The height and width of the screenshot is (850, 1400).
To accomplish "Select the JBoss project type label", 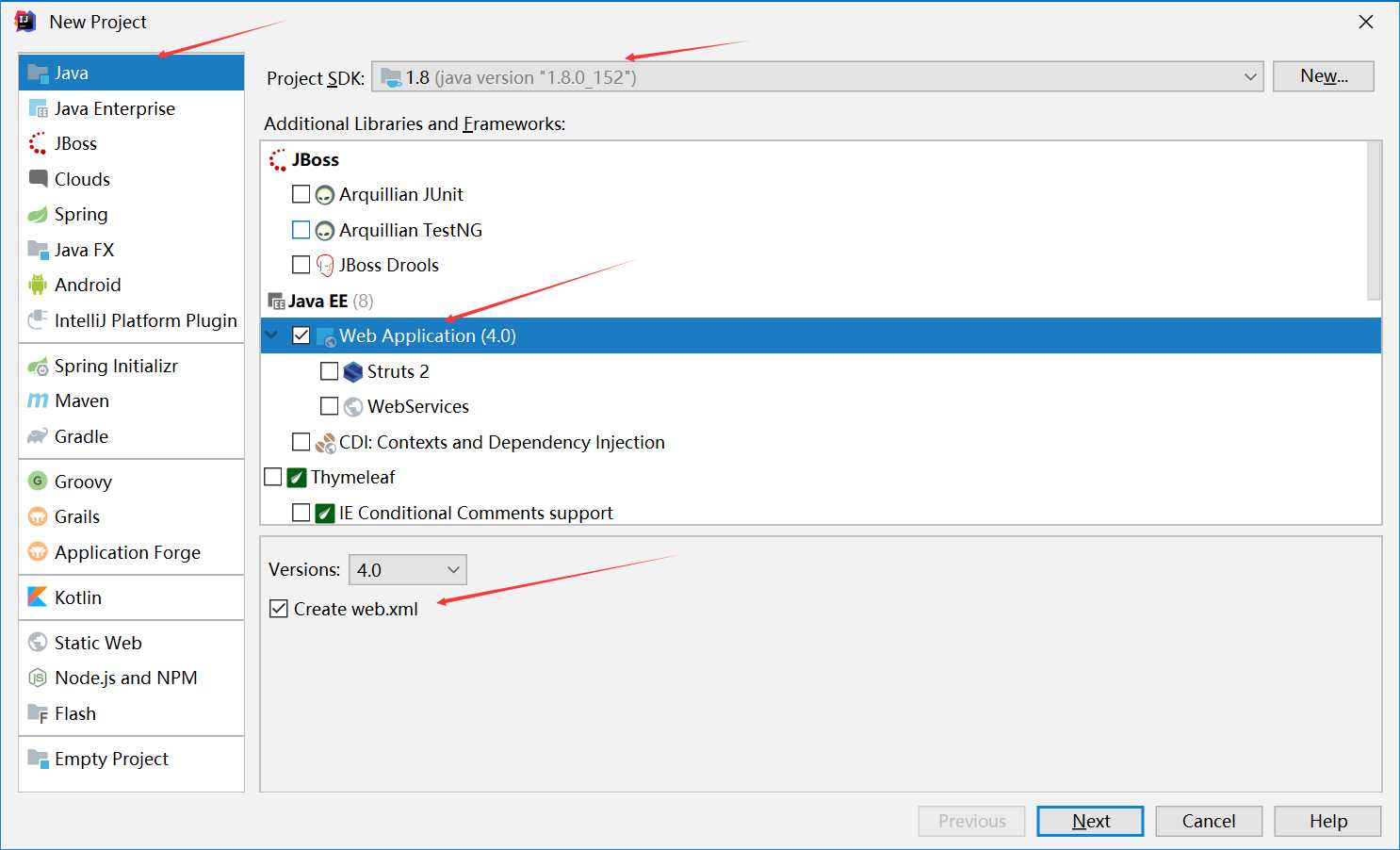I will tap(75, 143).
